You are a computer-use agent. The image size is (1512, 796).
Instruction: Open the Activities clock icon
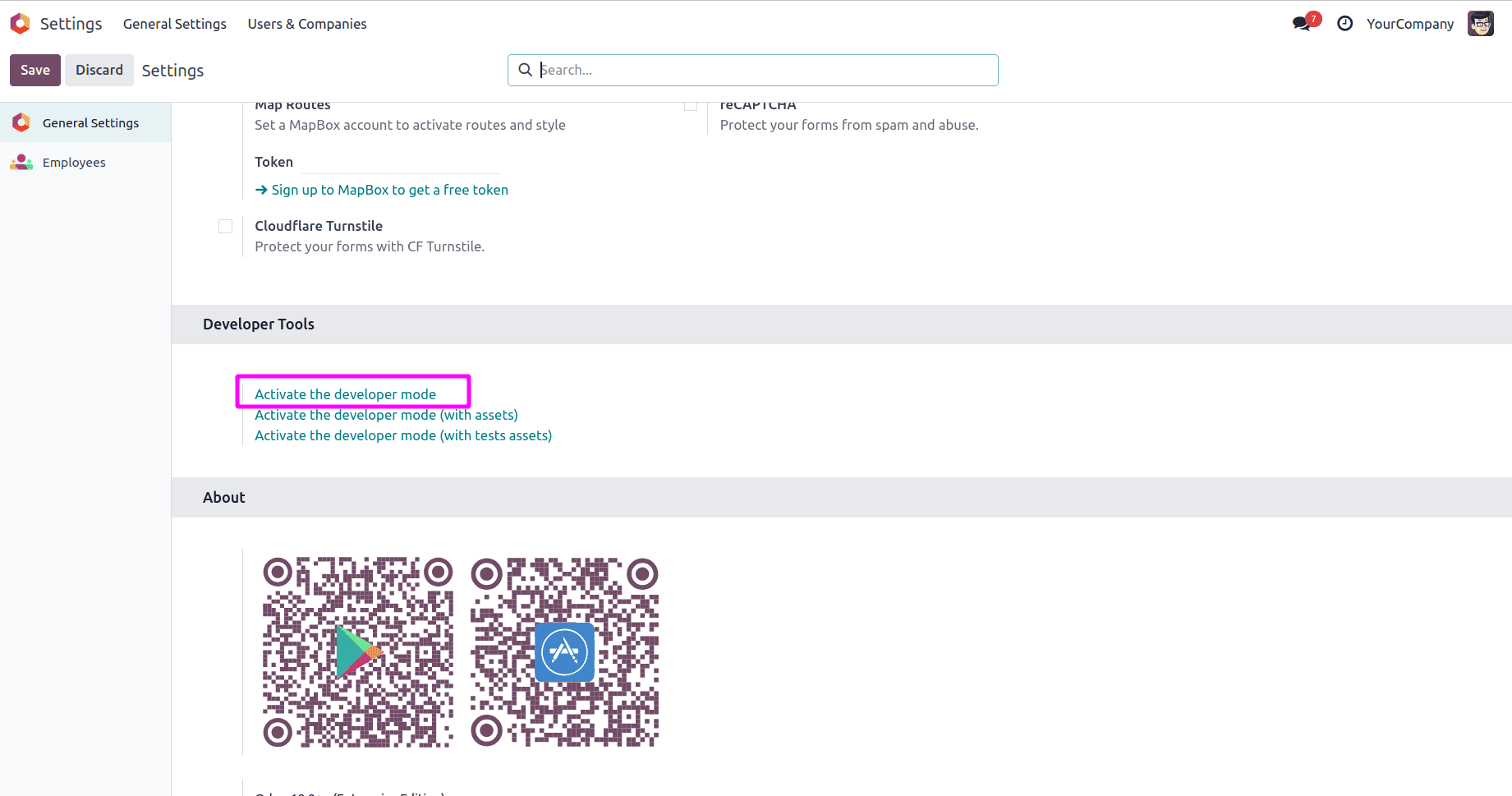pos(1344,24)
